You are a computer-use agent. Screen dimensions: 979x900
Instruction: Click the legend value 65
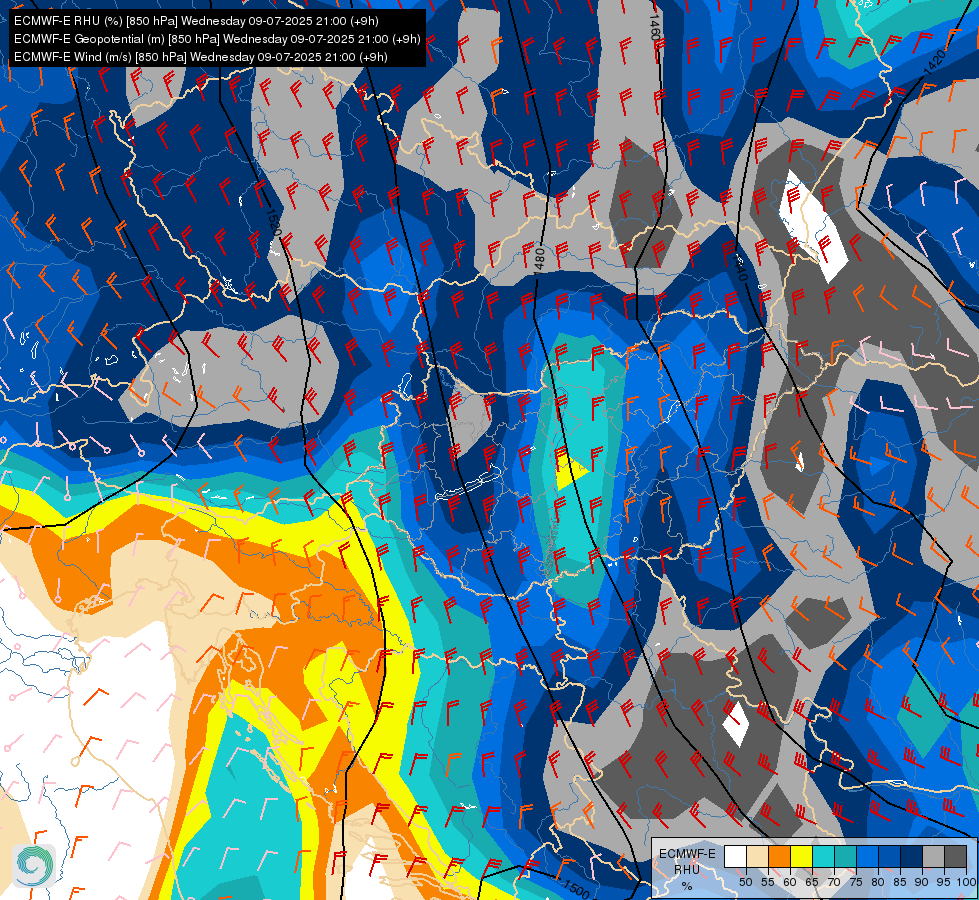[x=812, y=882]
